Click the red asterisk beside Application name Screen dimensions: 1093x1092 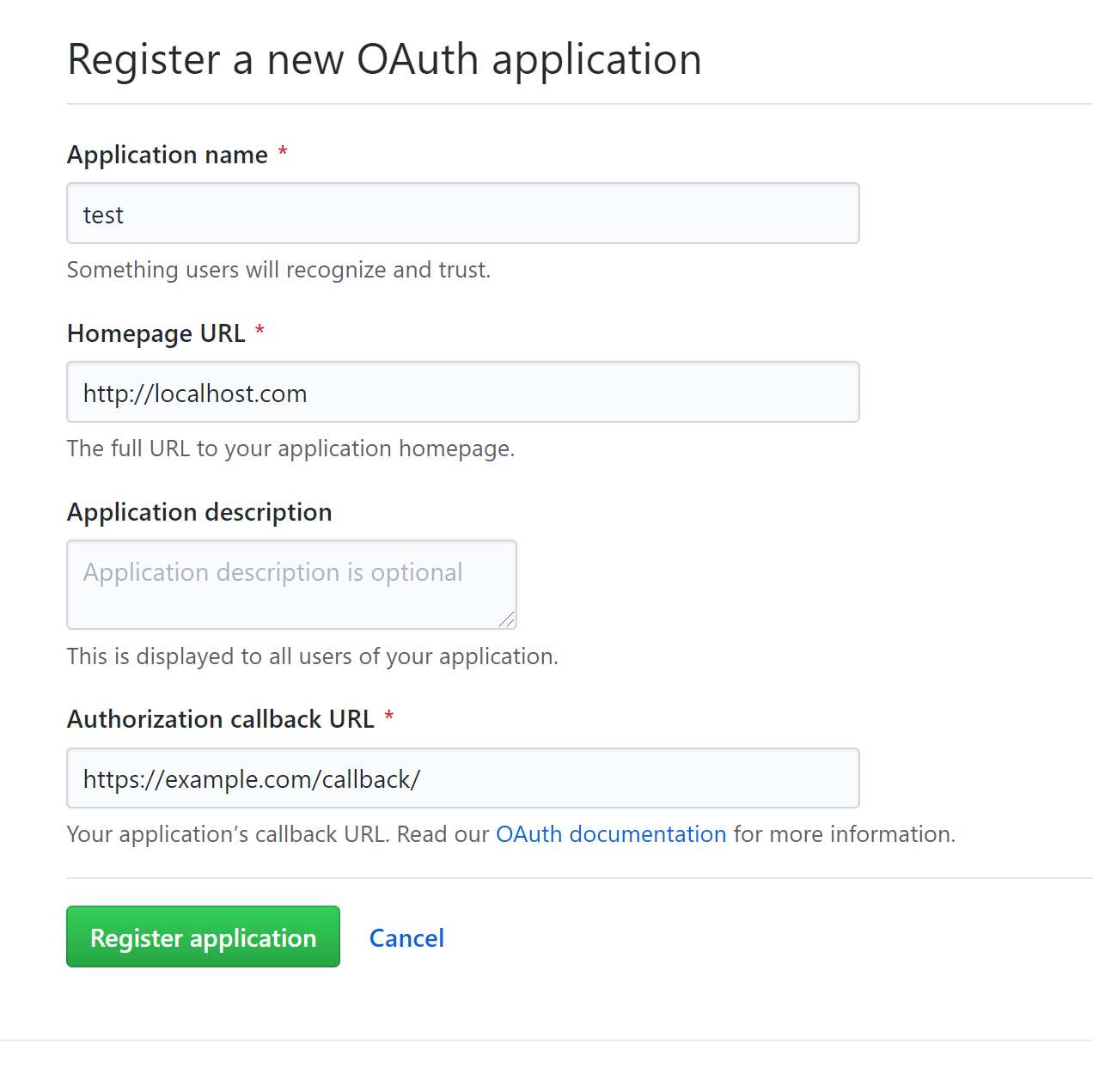[x=283, y=151]
